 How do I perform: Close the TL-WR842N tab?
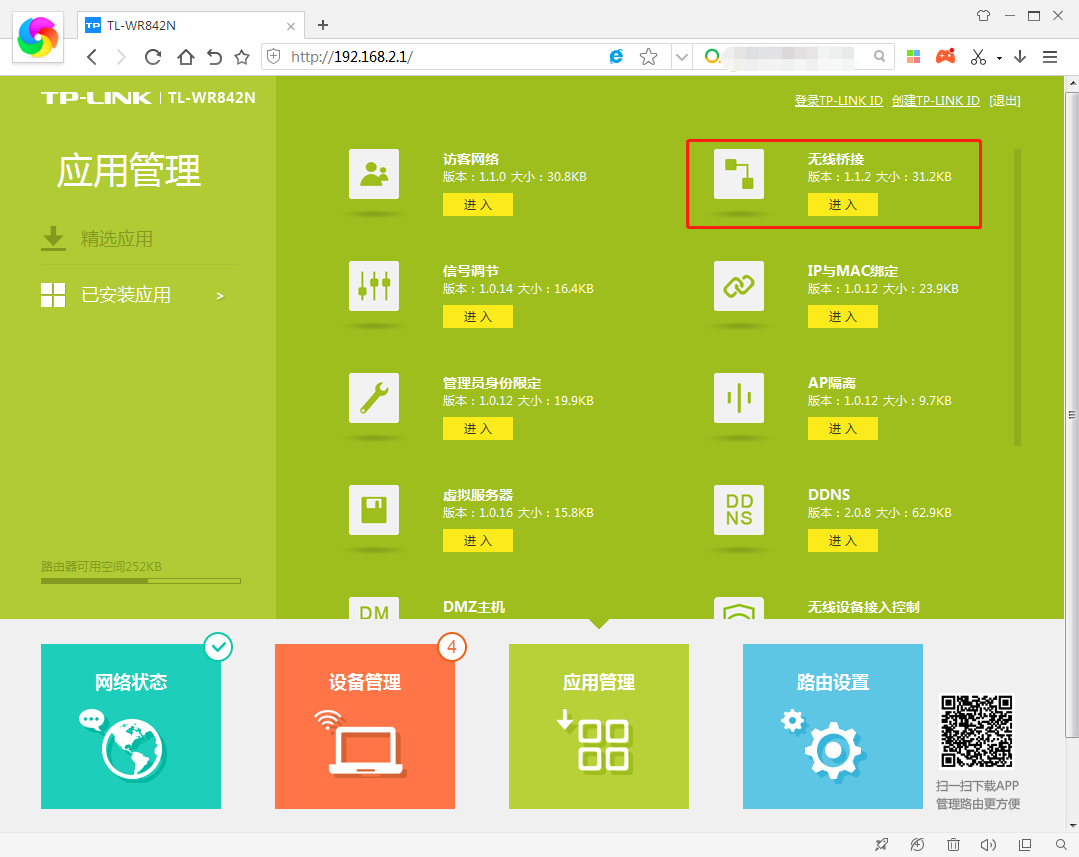pos(290,26)
